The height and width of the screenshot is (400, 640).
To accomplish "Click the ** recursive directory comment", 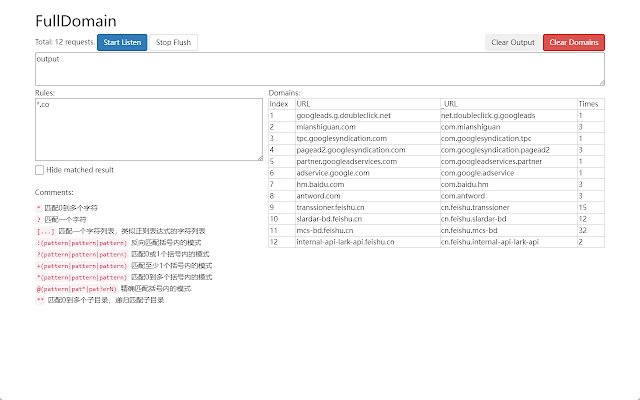I will [100, 300].
